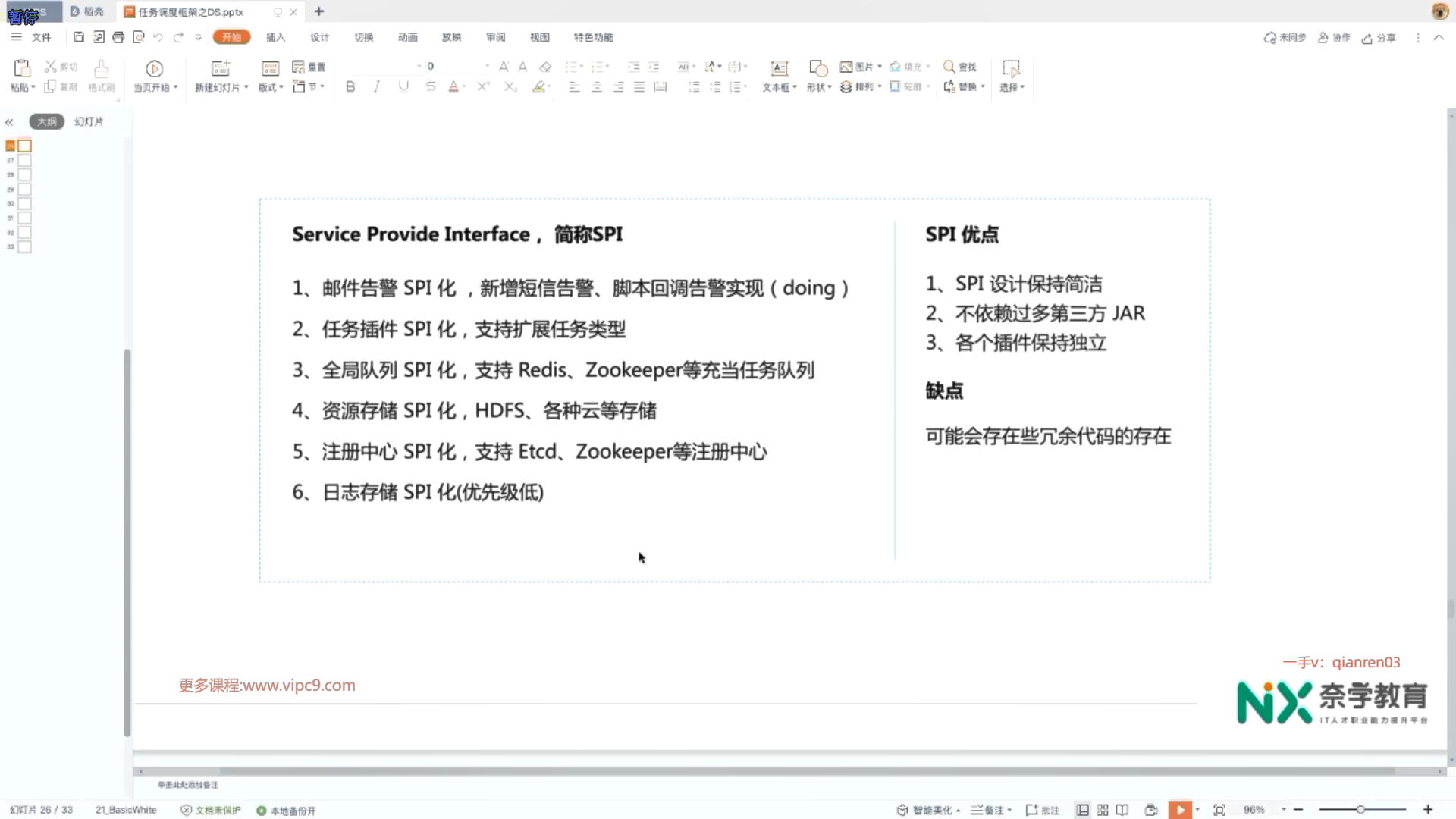Image resolution: width=1456 pixels, height=819 pixels.
Task: Click the zoom slider handle
Action: (x=1360, y=810)
